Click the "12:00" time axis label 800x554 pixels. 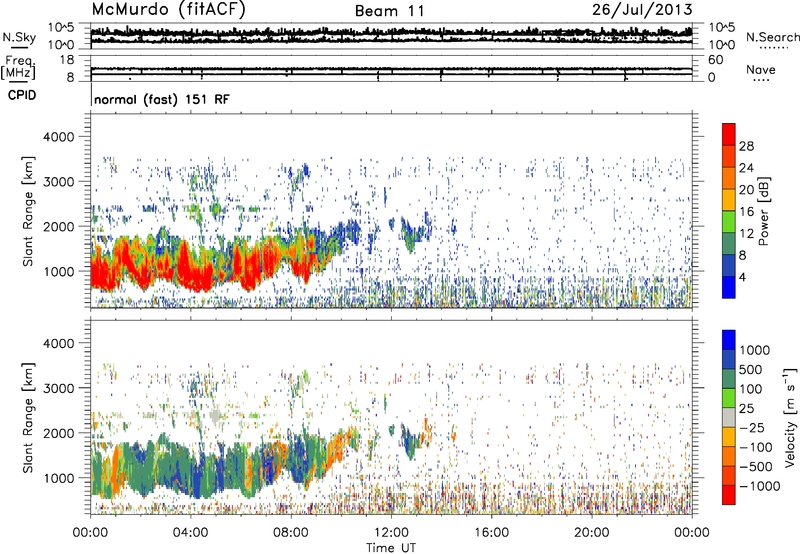(x=391, y=533)
